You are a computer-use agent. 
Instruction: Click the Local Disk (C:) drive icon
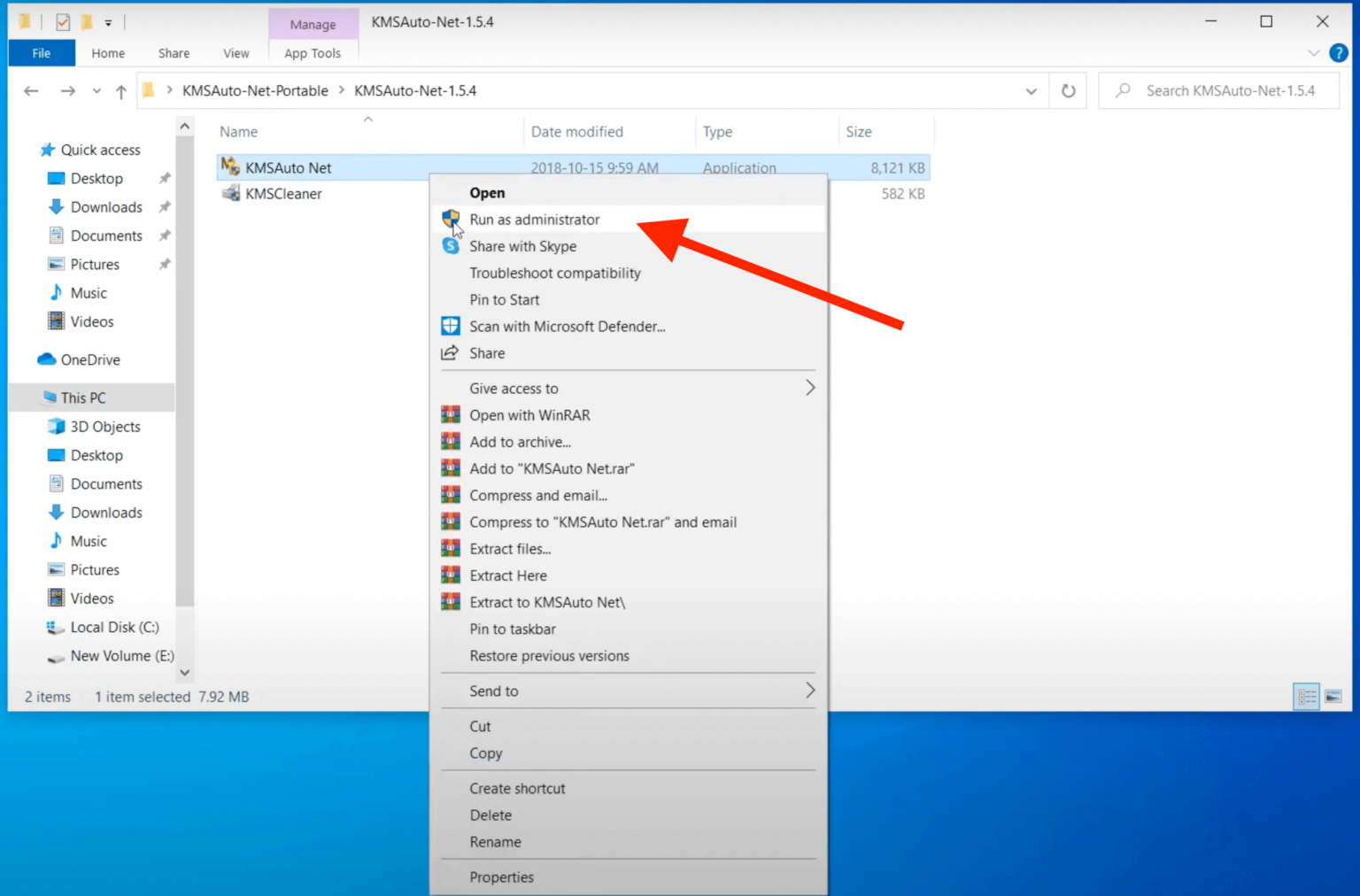coord(56,627)
